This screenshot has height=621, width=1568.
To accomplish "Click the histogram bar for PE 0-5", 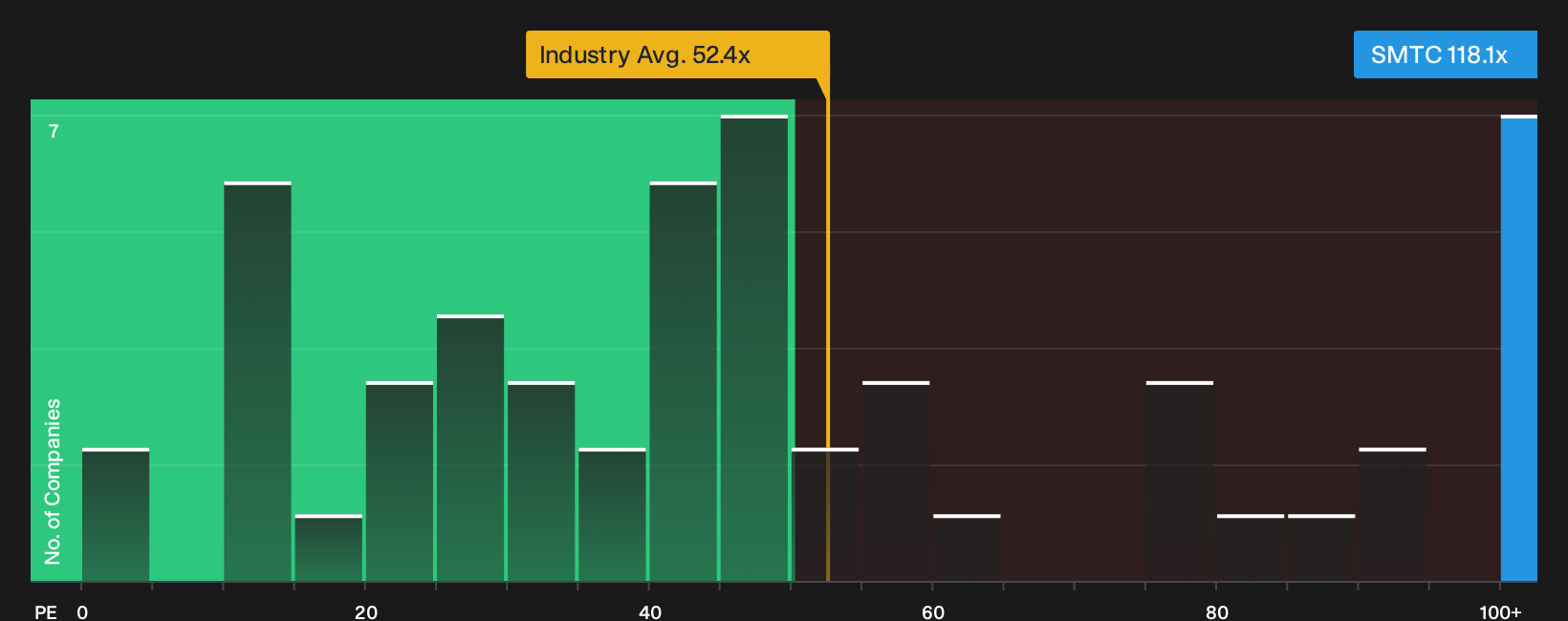I will [116, 515].
